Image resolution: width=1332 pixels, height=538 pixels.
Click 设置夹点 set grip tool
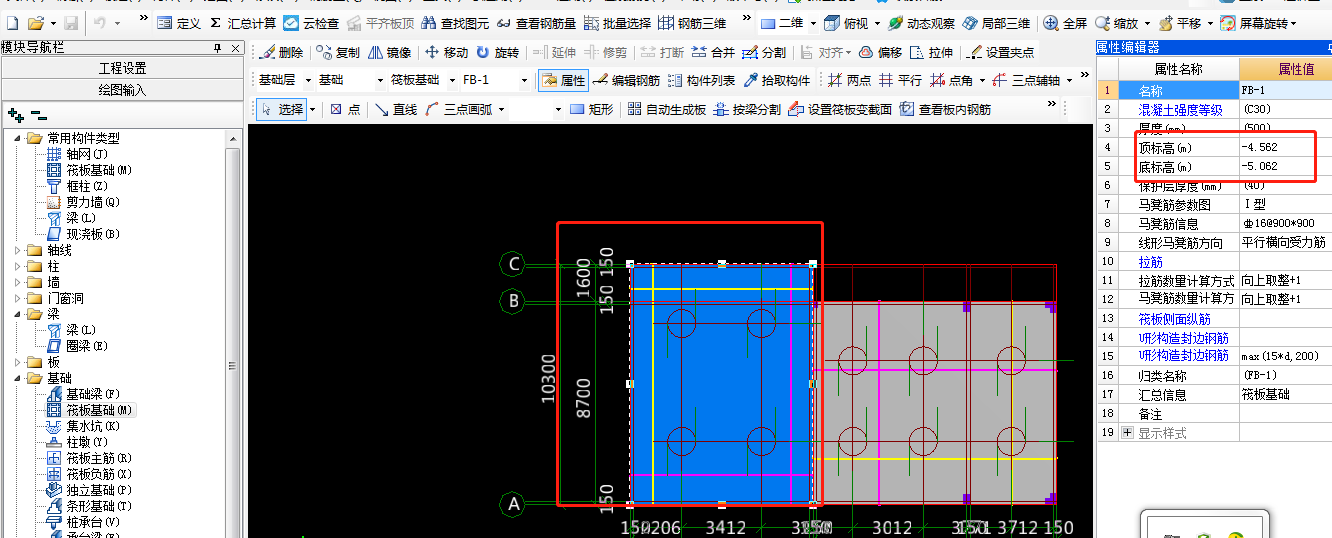pyautogui.click(x=1002, y=53)
